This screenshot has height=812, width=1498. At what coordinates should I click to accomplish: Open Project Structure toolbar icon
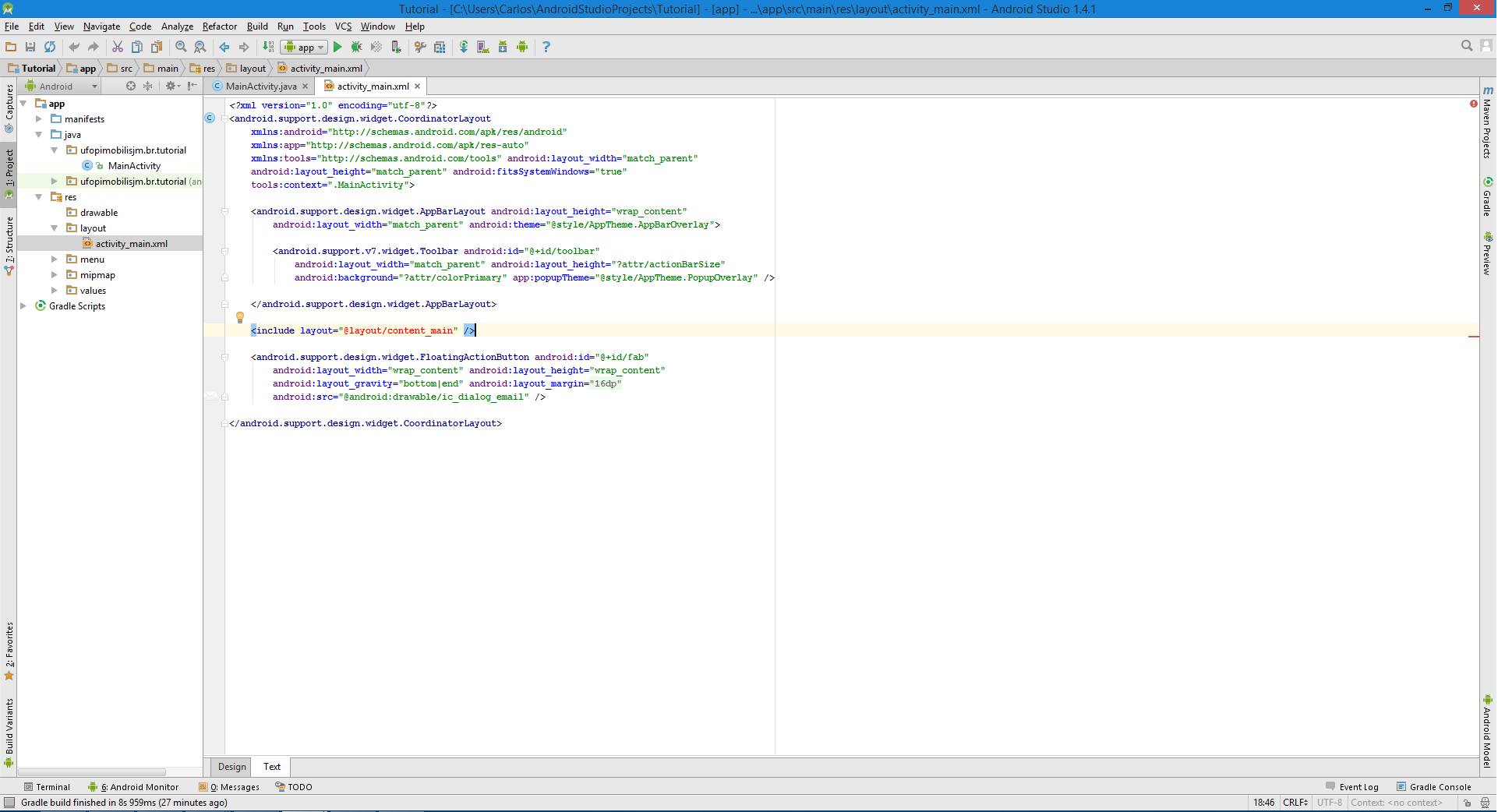tap(440, 47)
